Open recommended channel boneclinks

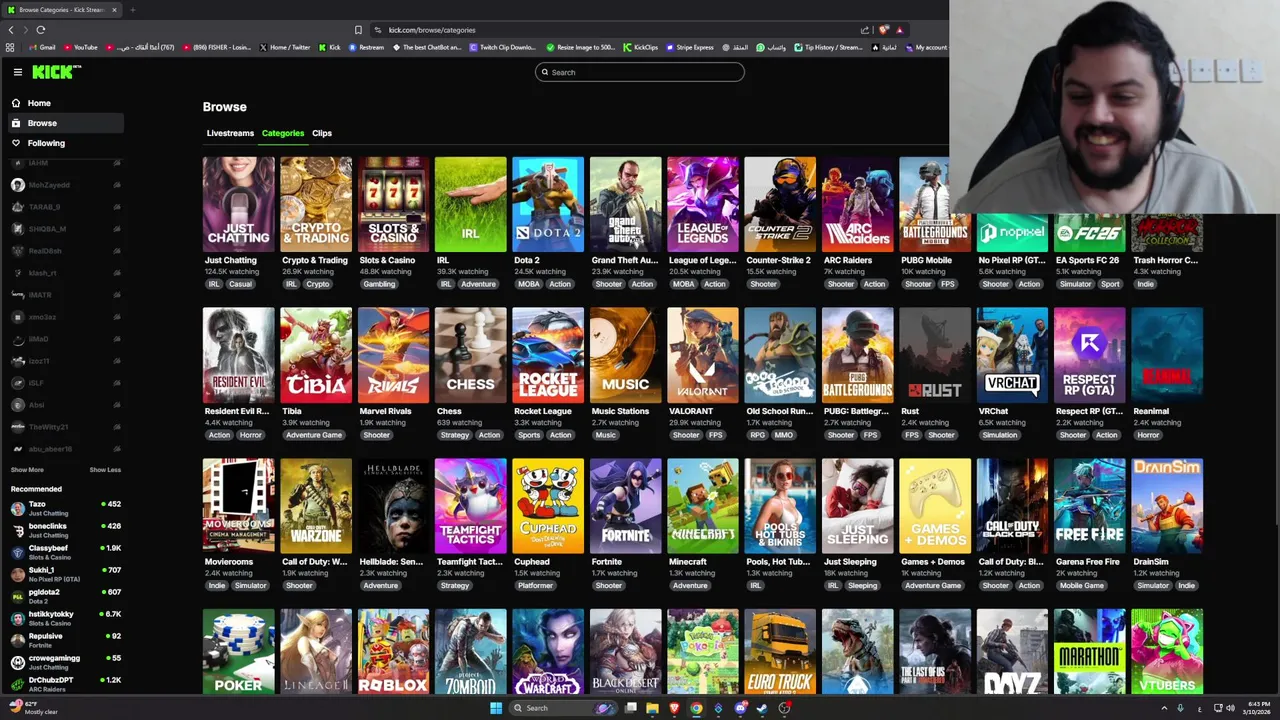[x=66, y=530]
